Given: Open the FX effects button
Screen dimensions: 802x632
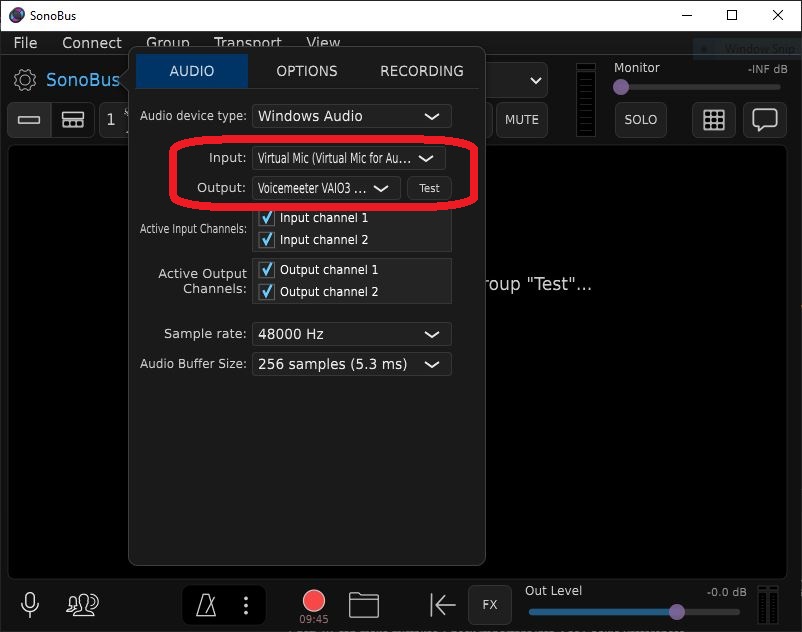Looking at the screenshot, I should (x=489, y=605).
